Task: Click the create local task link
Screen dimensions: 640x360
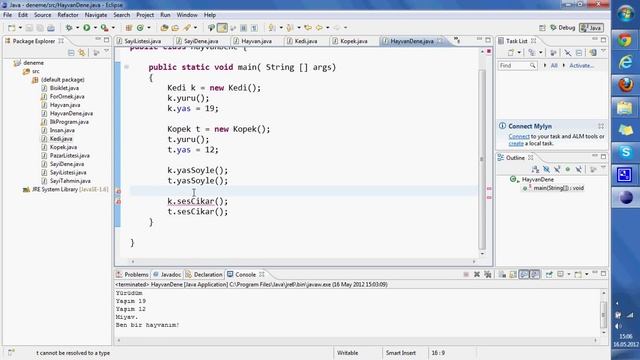Action: click(x=516, y=143)
